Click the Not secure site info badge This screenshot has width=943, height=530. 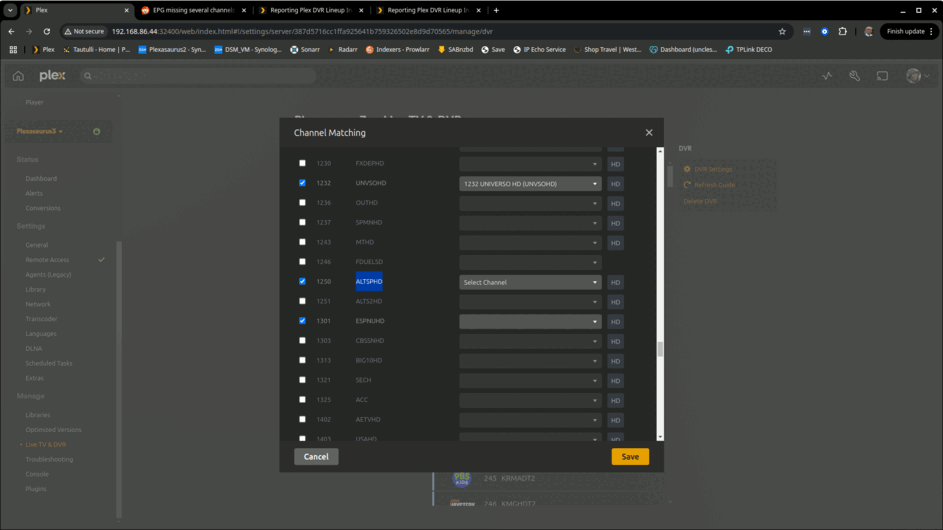coord(84,31)
